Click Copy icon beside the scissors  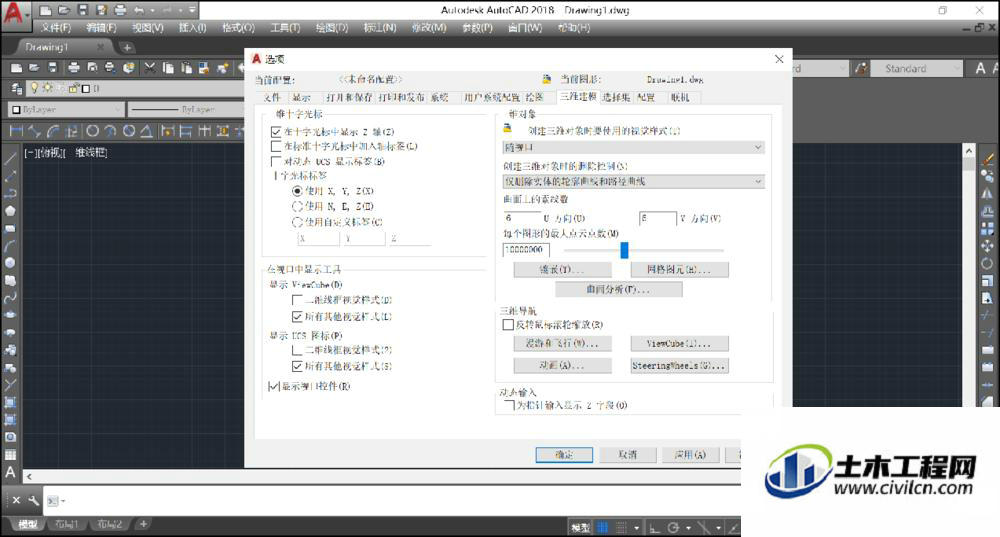click(x=168, y=68)
